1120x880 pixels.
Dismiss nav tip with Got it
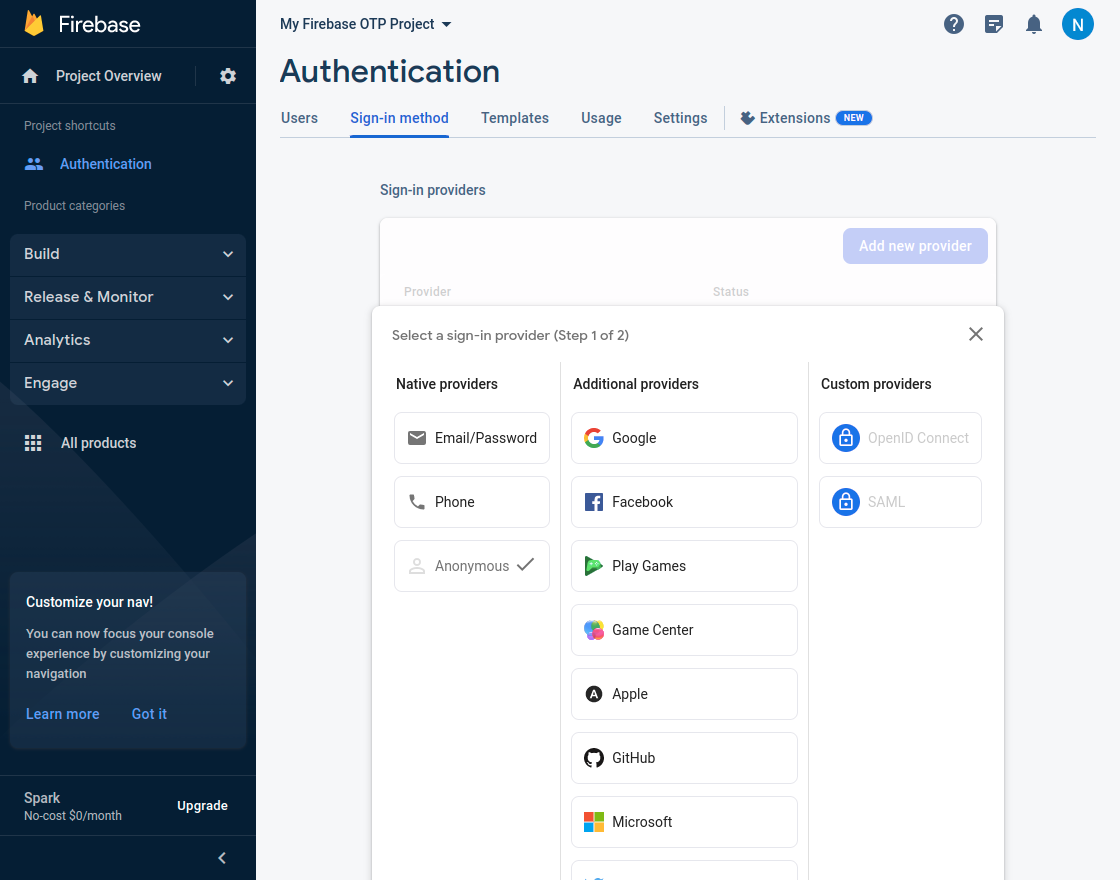point(149,714)
